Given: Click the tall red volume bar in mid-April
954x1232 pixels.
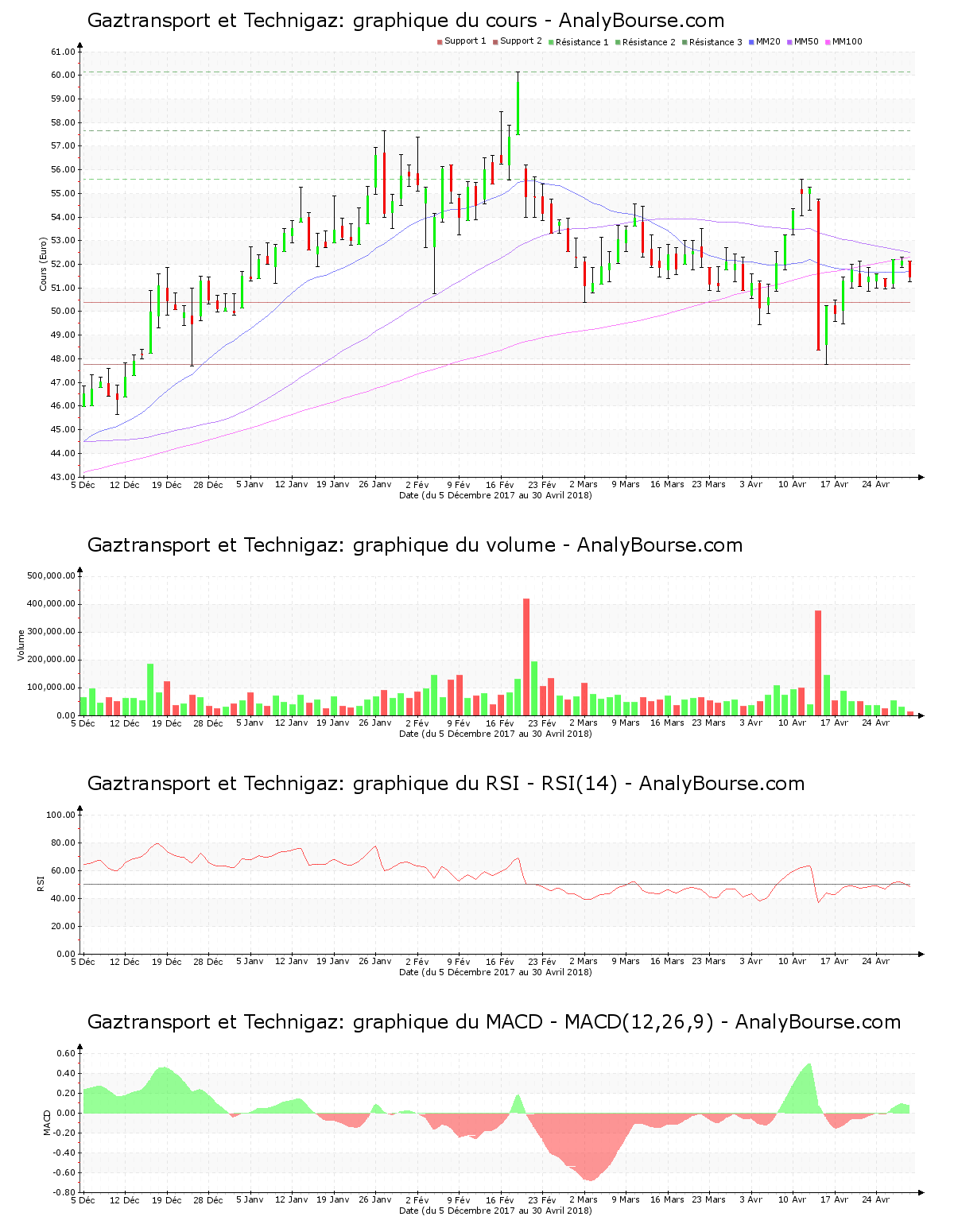Looking at the screenshot, I should 818,663.
